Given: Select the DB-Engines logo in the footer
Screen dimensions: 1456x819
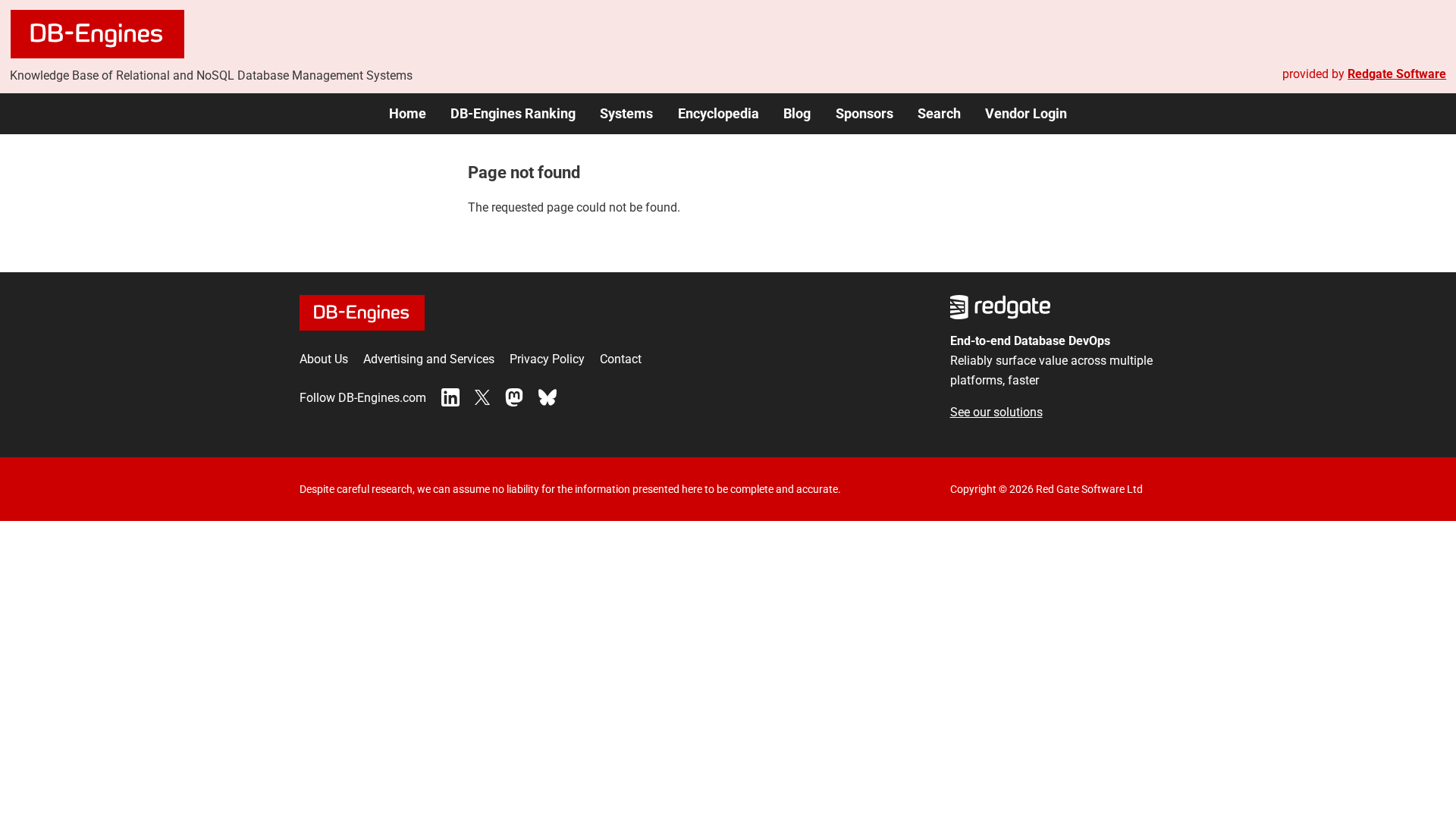Looking at the screenshot, I should coord(362,312).
